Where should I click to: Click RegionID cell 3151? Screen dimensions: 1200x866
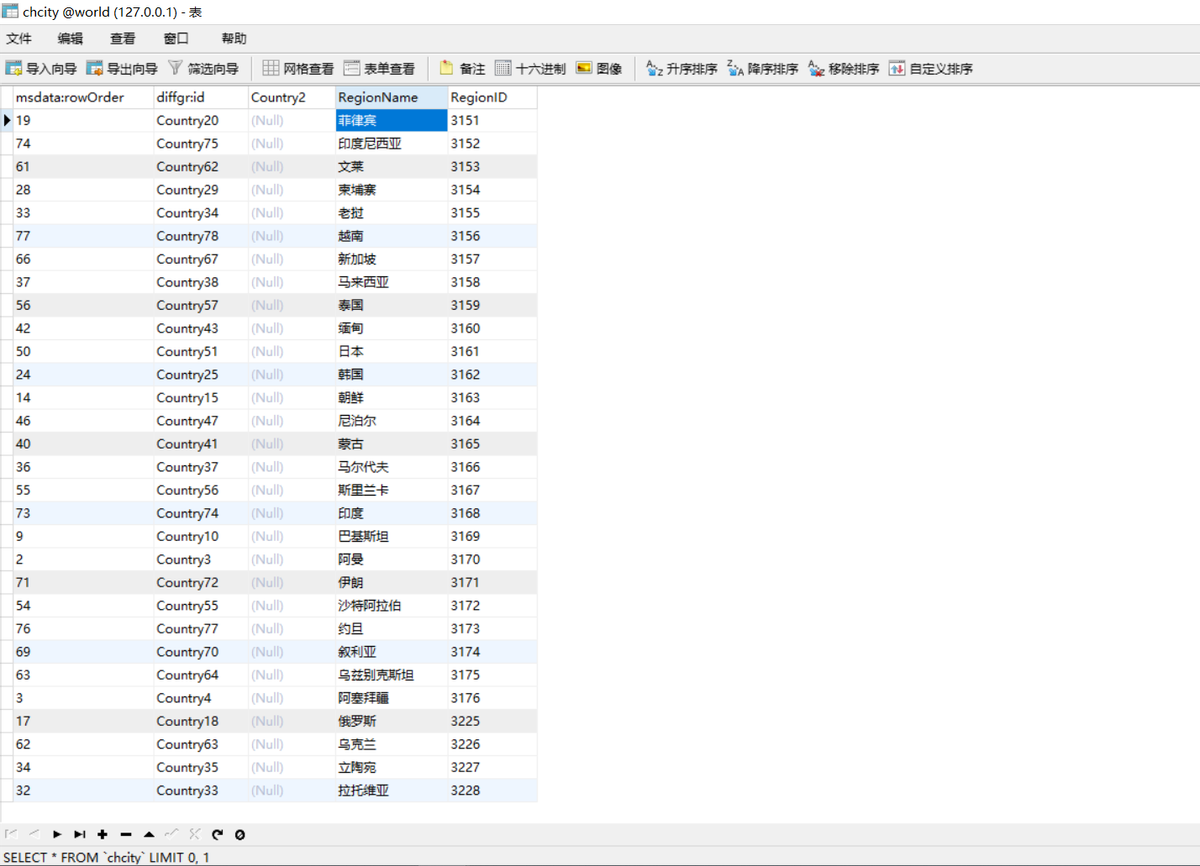pos(492,120)
